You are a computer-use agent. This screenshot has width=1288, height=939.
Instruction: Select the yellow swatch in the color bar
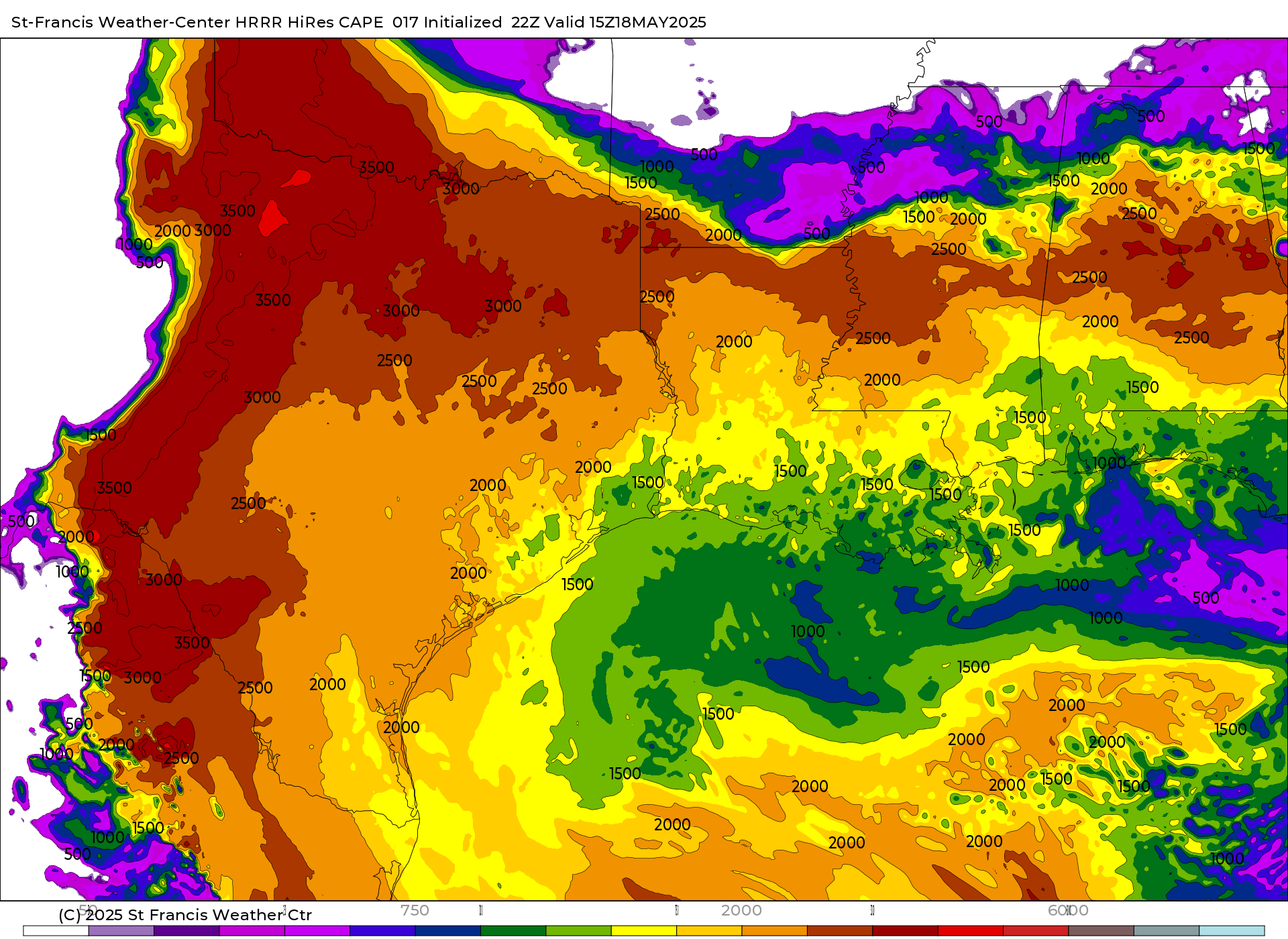point(644,931)
